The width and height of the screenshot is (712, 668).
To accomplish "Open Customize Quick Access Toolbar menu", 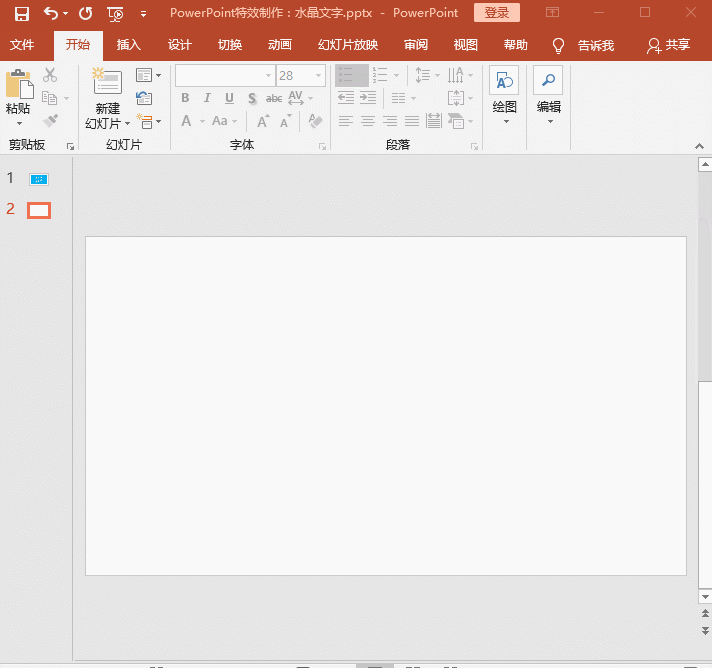I will 143,15.
